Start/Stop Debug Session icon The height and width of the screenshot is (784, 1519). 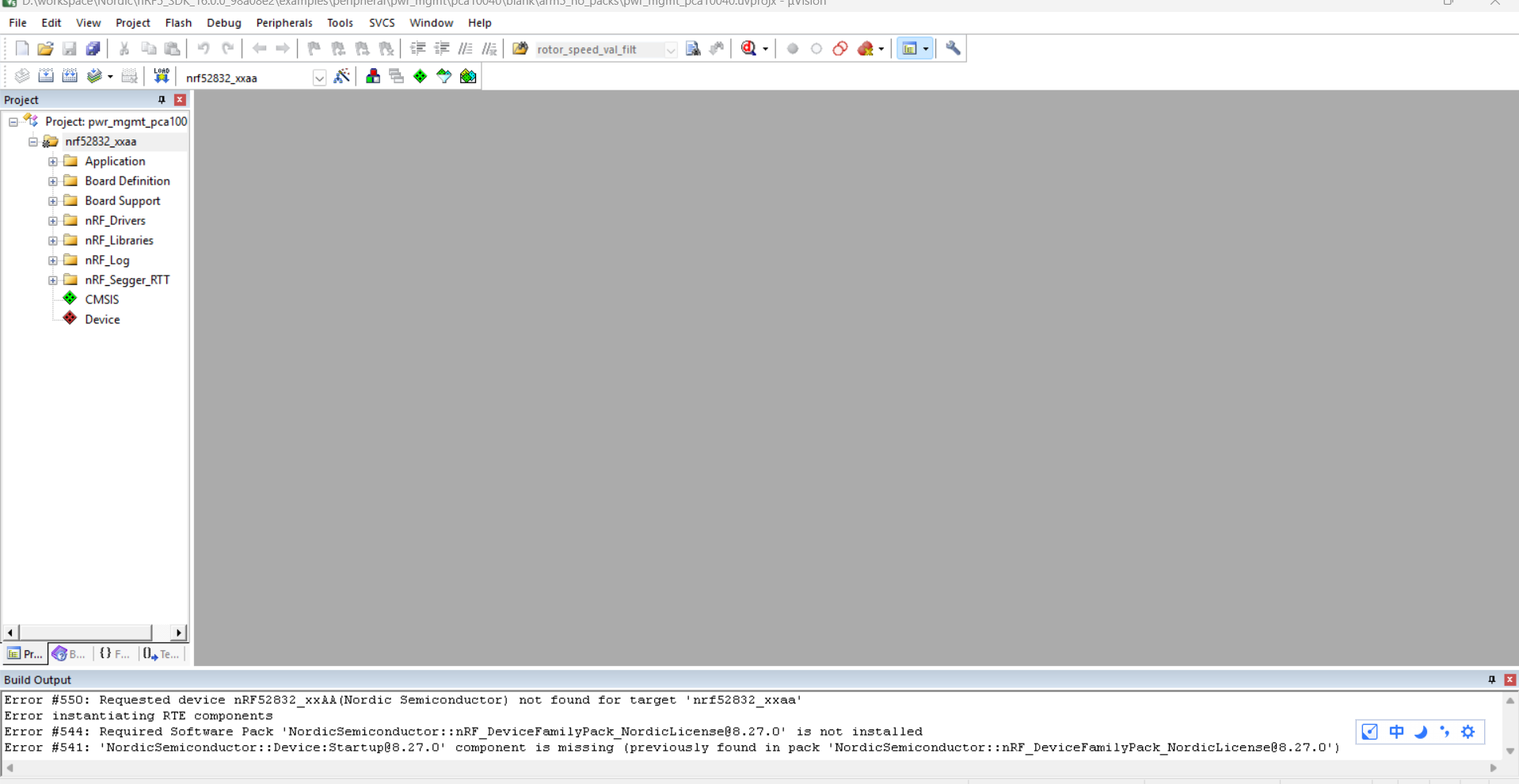point(748,48)
